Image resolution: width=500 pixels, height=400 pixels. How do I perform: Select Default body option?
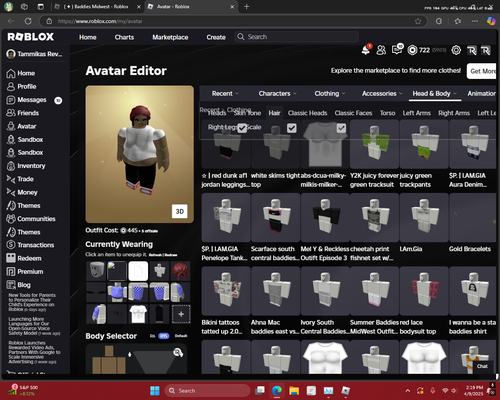coord(181,336)
